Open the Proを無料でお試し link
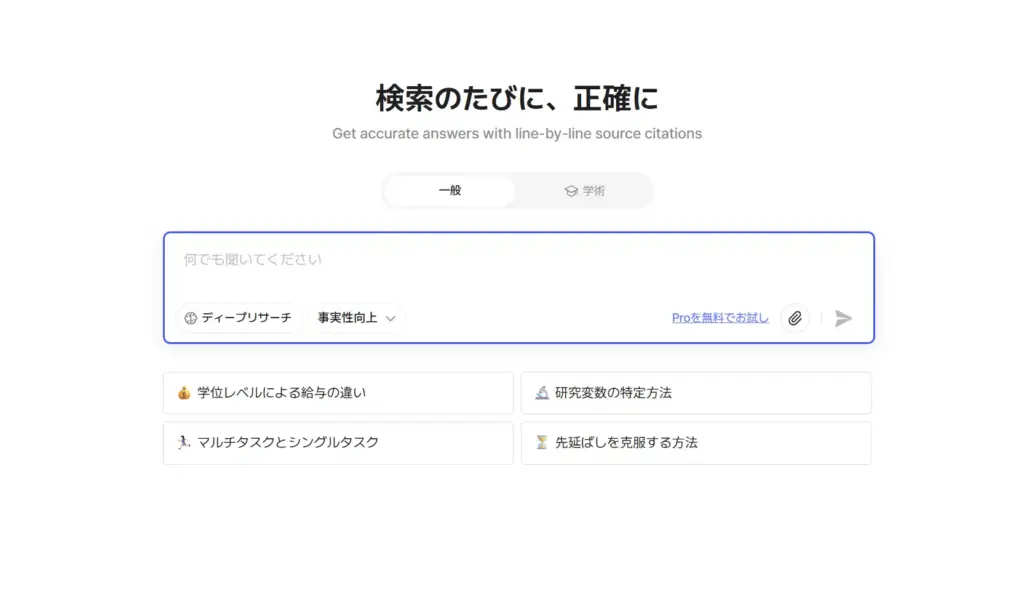 click(x=720, y=318)
